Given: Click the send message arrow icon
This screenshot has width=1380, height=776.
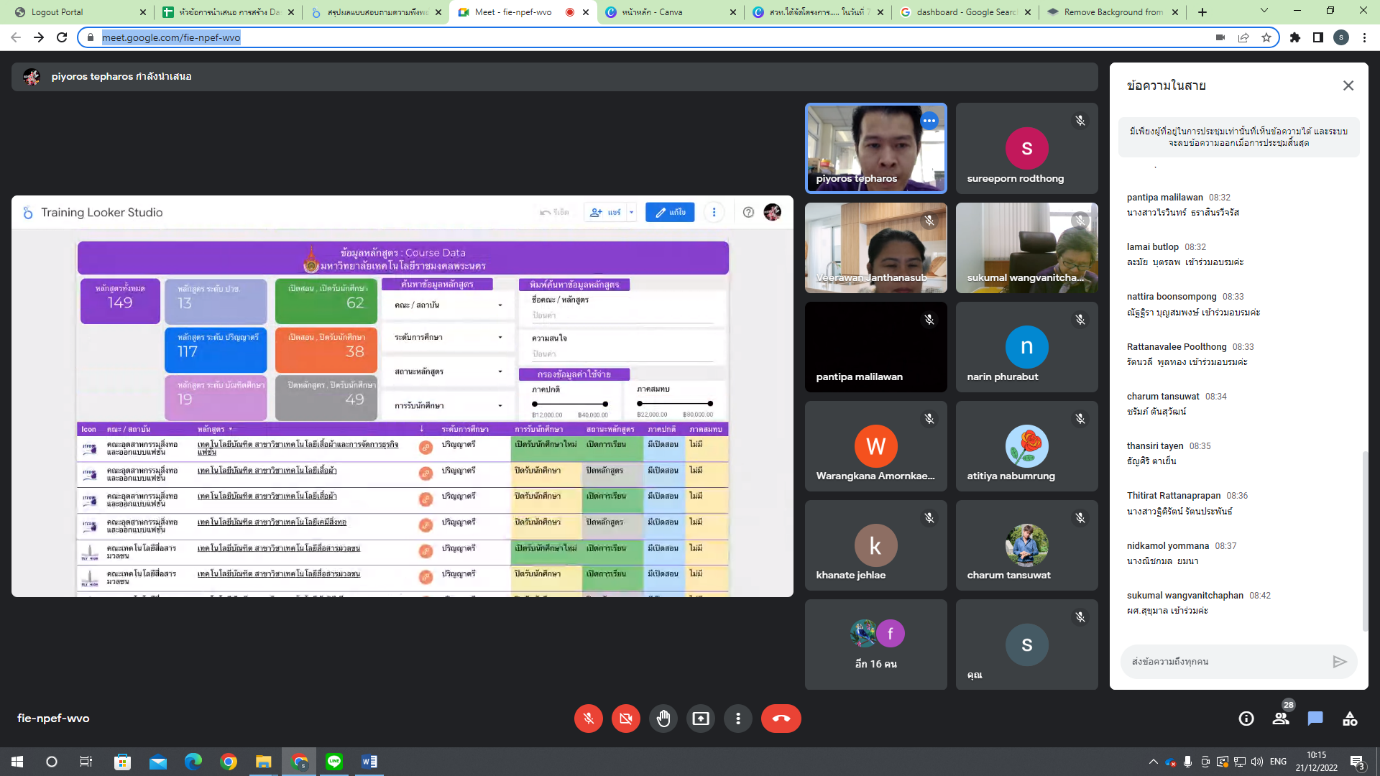Looking at the screenshot, I should pyautogui.click(x=1340, y=662).
